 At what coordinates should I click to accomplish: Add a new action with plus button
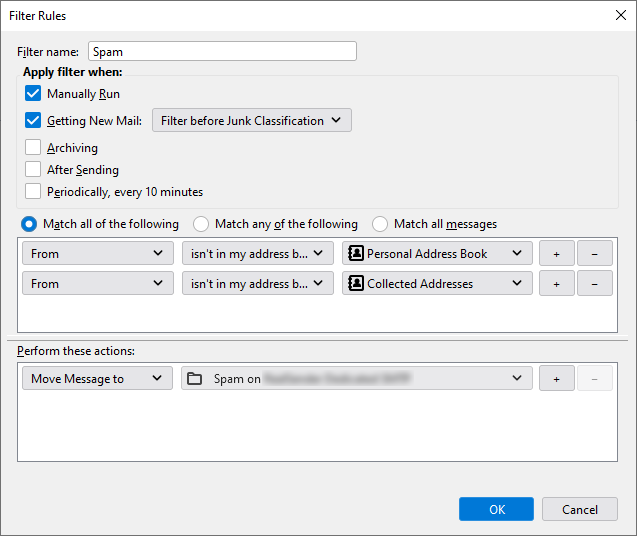click(x=556, y=379)
